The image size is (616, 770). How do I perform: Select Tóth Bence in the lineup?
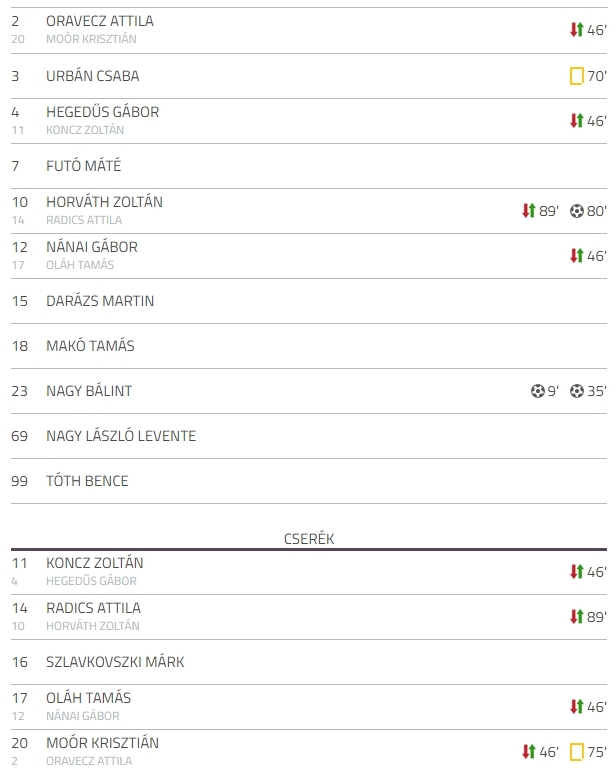[x=87, y=481]
